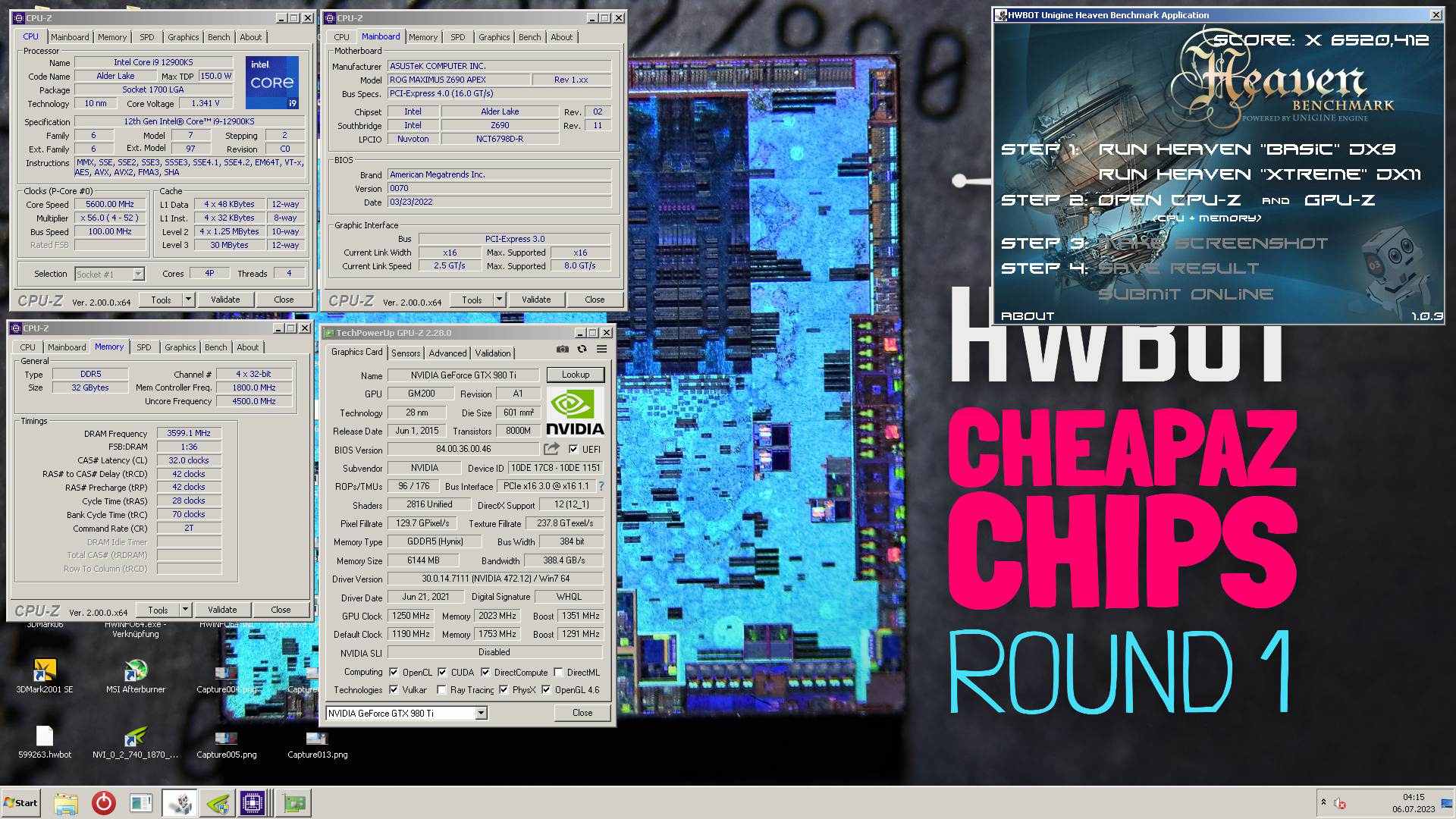
Task: Select Capture004.png on the desktop
Action: (x=227, y=679)
